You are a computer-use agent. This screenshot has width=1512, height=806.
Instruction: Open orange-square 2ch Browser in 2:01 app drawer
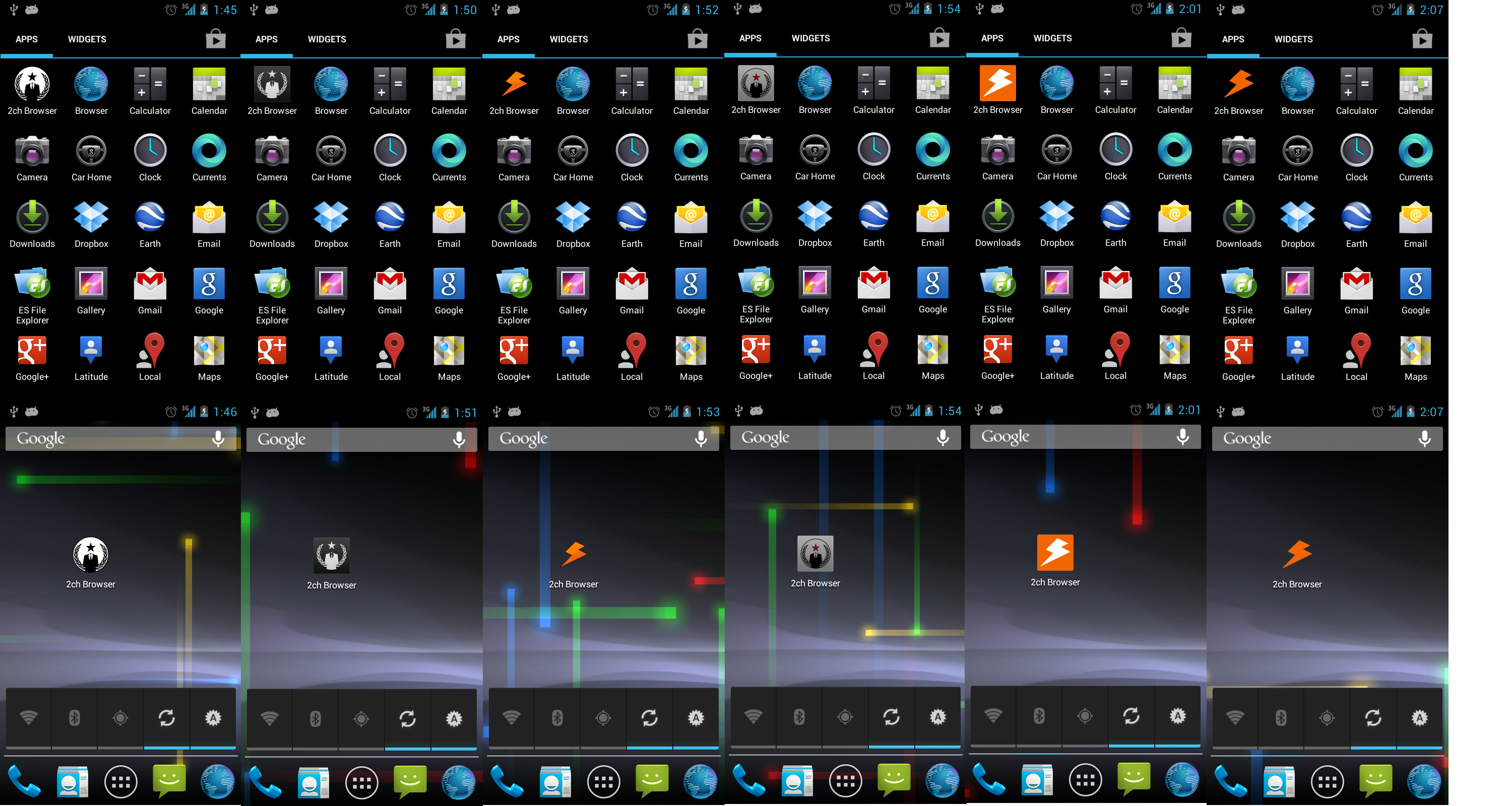[x=998, y=90]
